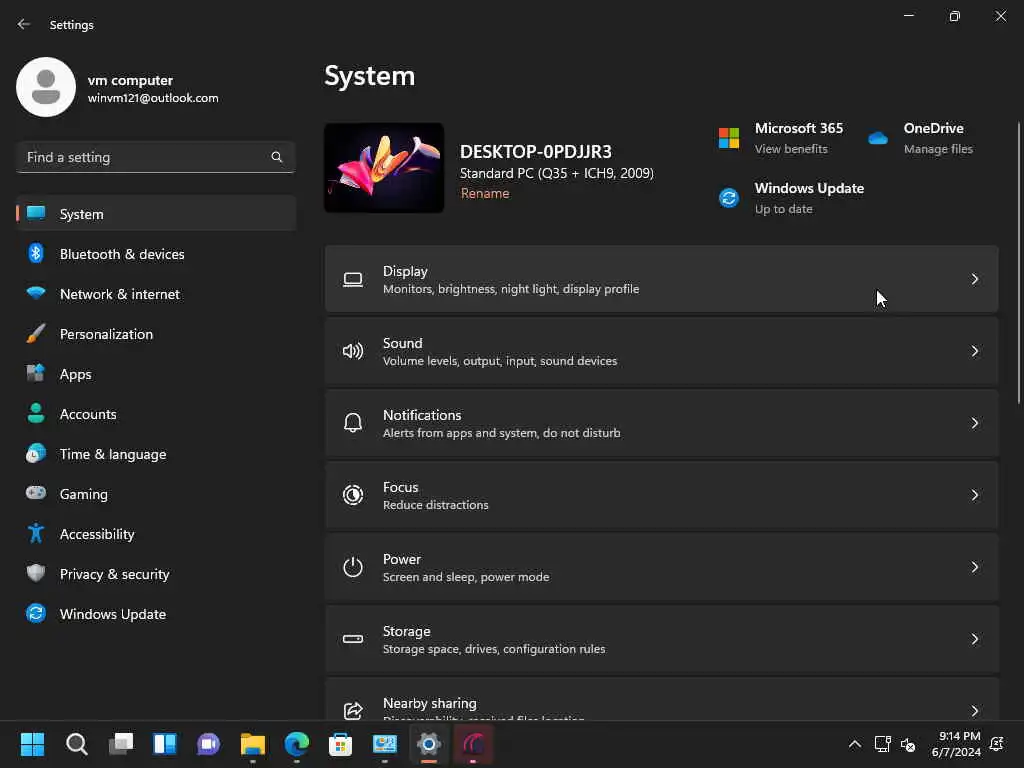This screenshot has width=1024, height=768.
Task: Expand Sound settings chevron
Action: (974, 351)
